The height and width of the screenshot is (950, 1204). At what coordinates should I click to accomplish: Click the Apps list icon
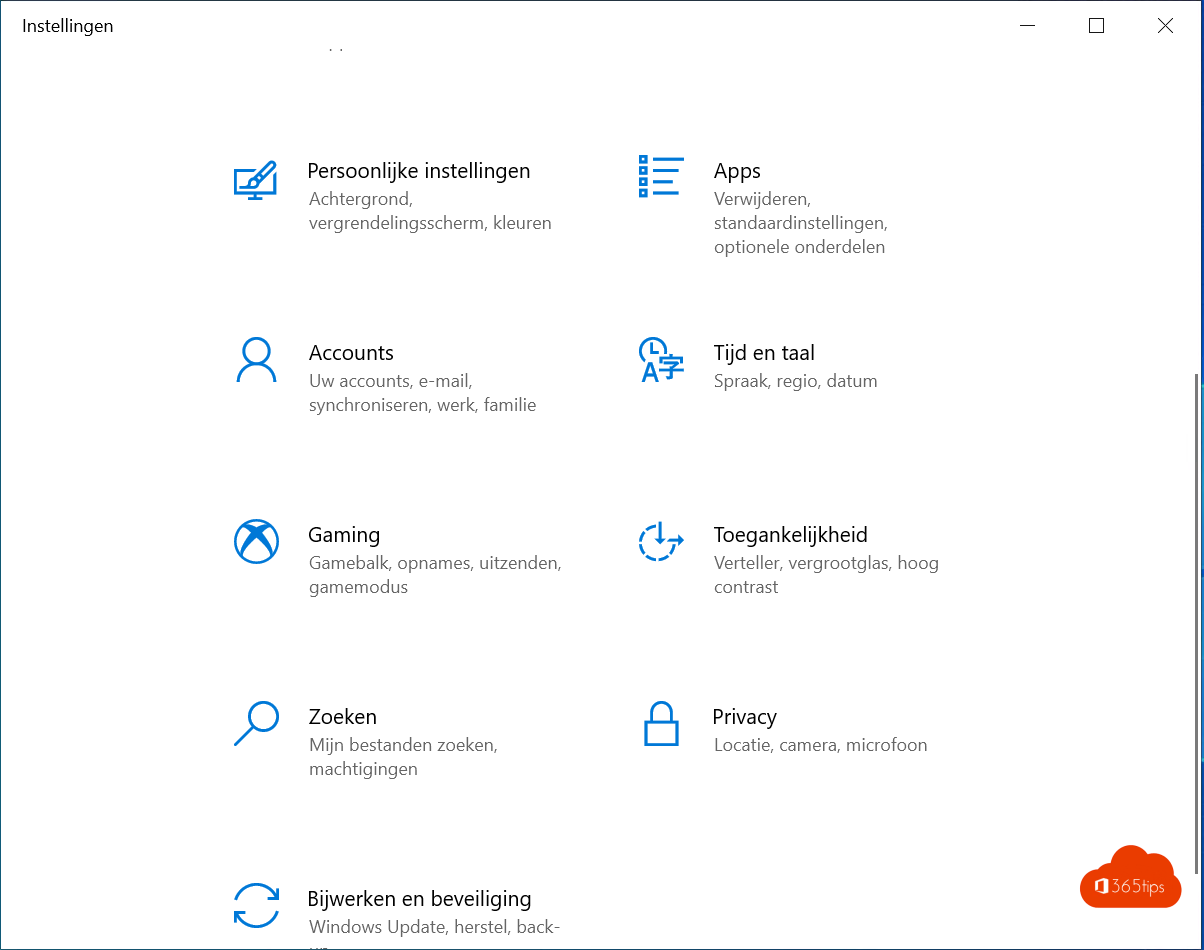pyautogui.click(x=661, y=177)
